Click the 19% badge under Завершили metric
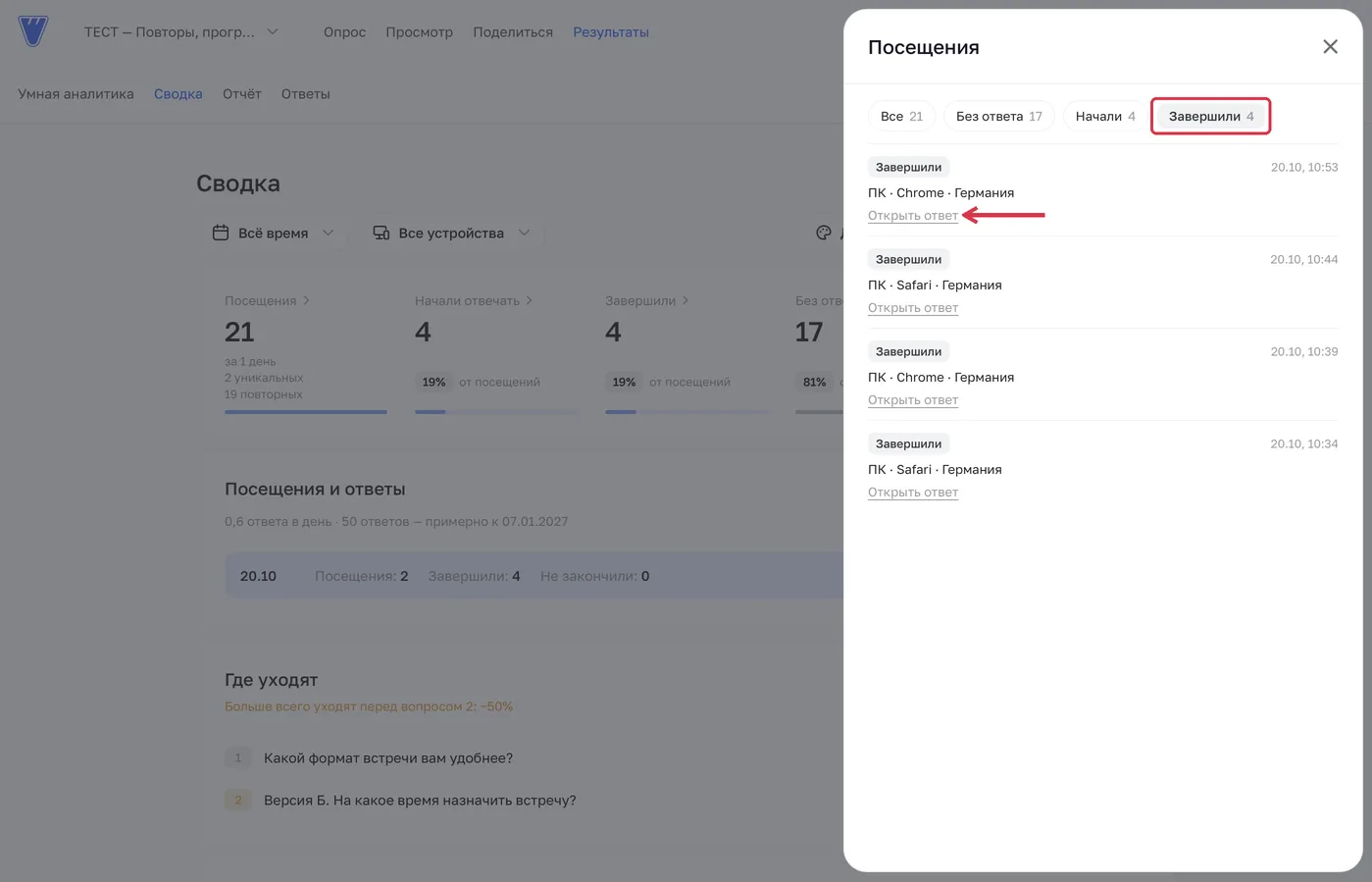Viewport: 1372px width, 882px height. coord(624,383)
